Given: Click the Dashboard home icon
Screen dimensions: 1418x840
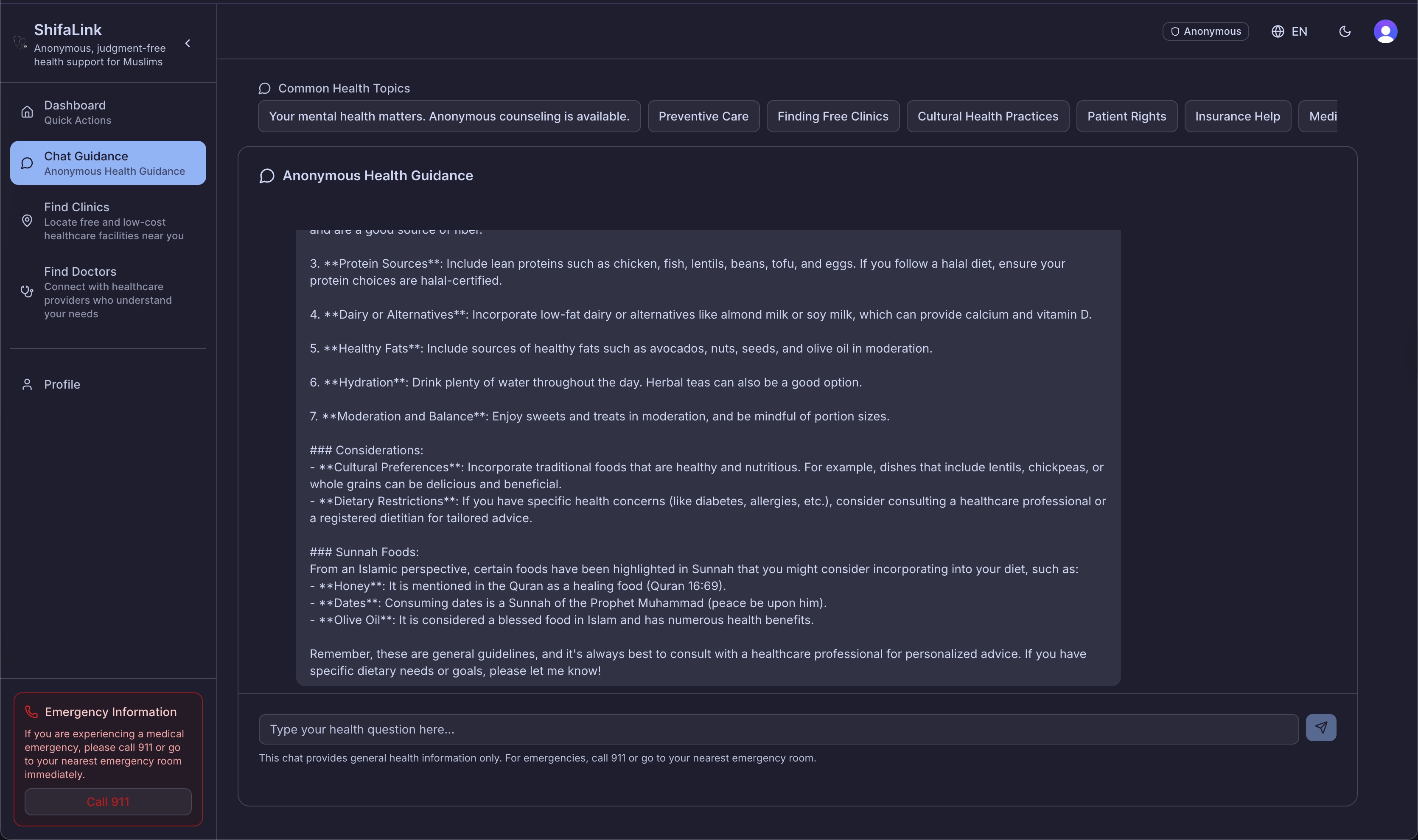Looking at the screenshot, I should [x=27, y=112].
